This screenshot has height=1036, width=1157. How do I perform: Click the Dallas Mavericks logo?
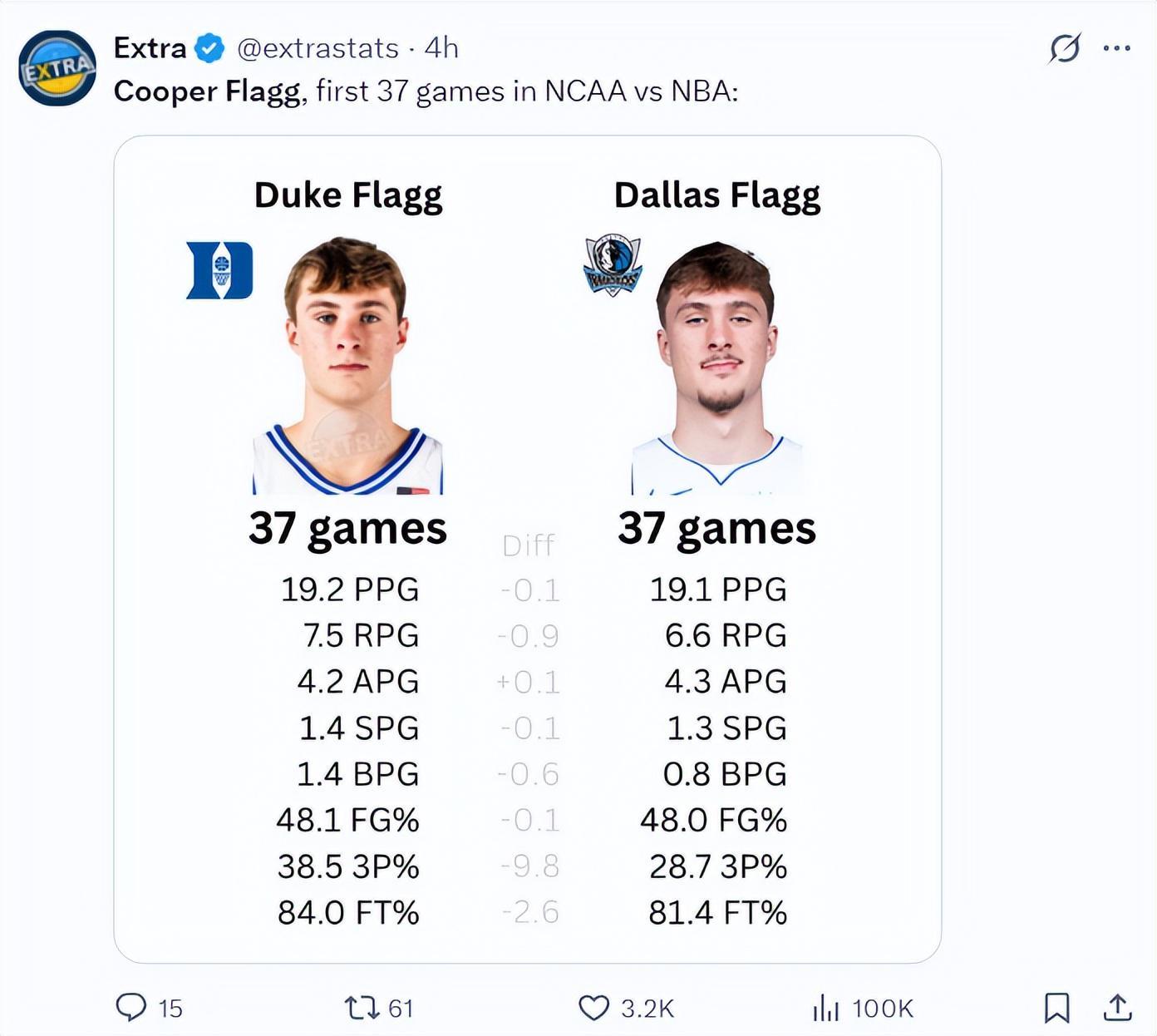coord(613,265)
